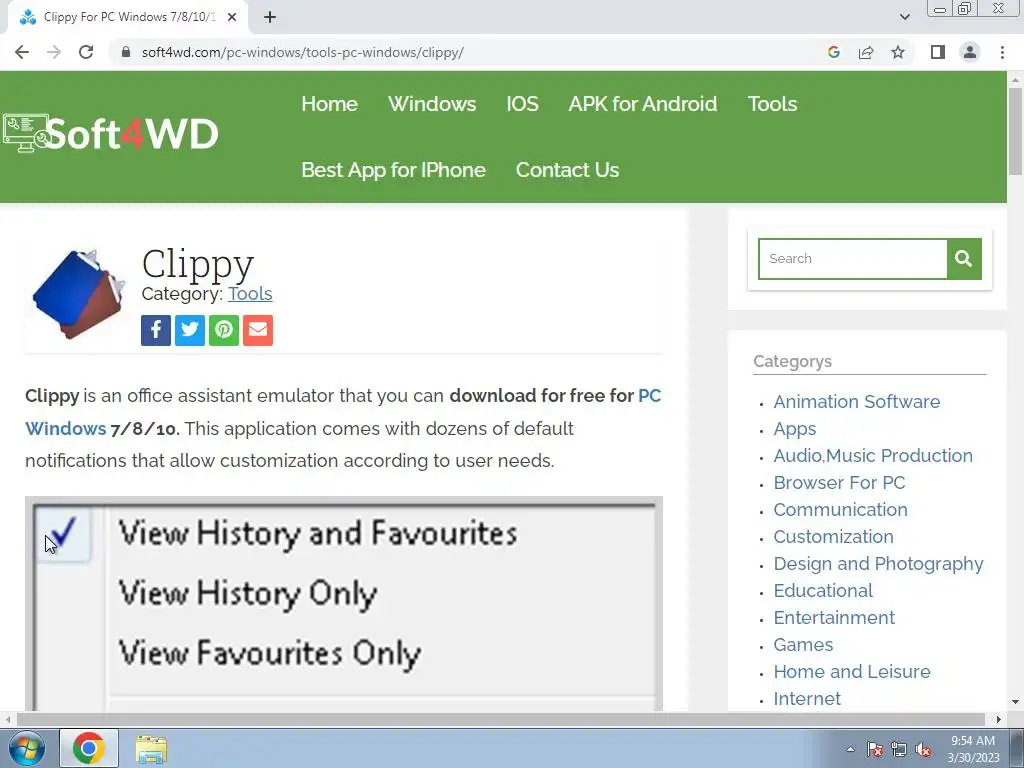Open the Windows Start button
This screenshot has height=768, width=1024.
[26, 748]
